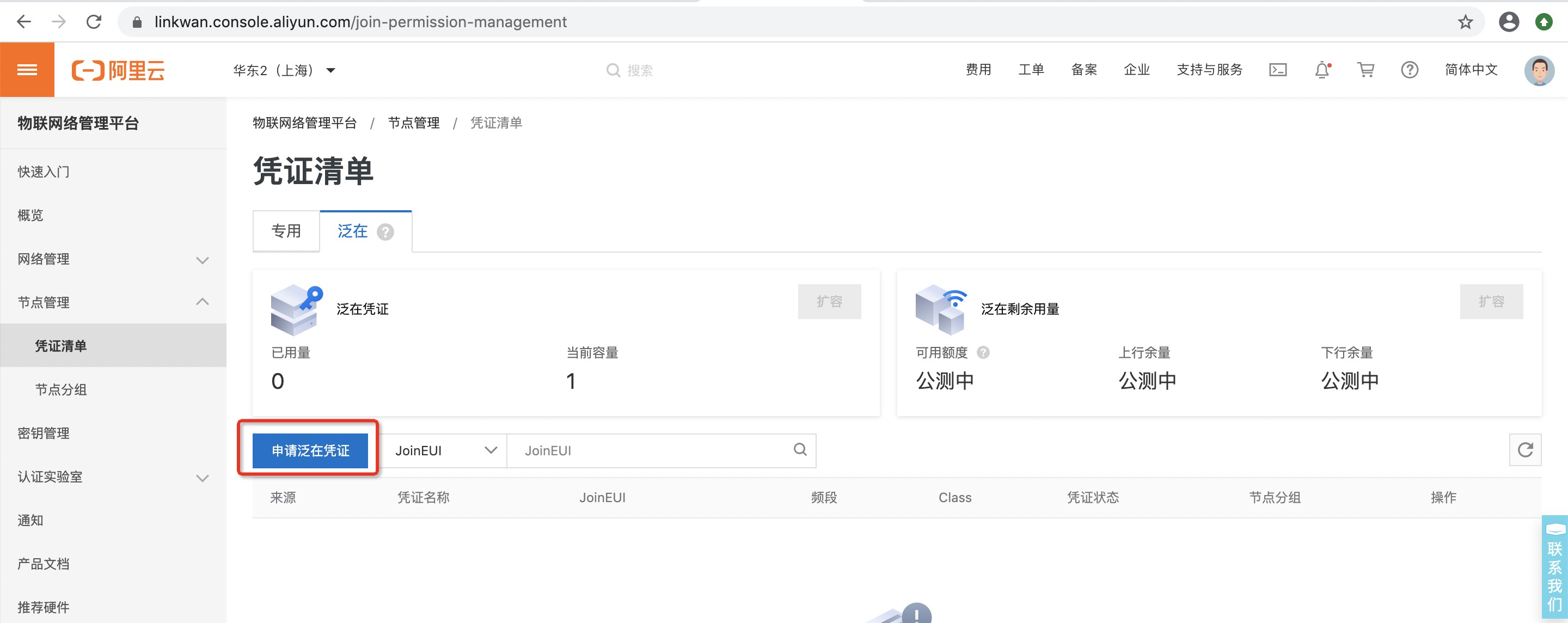Click the JoinEUI search input field

[x=661, y=450]
